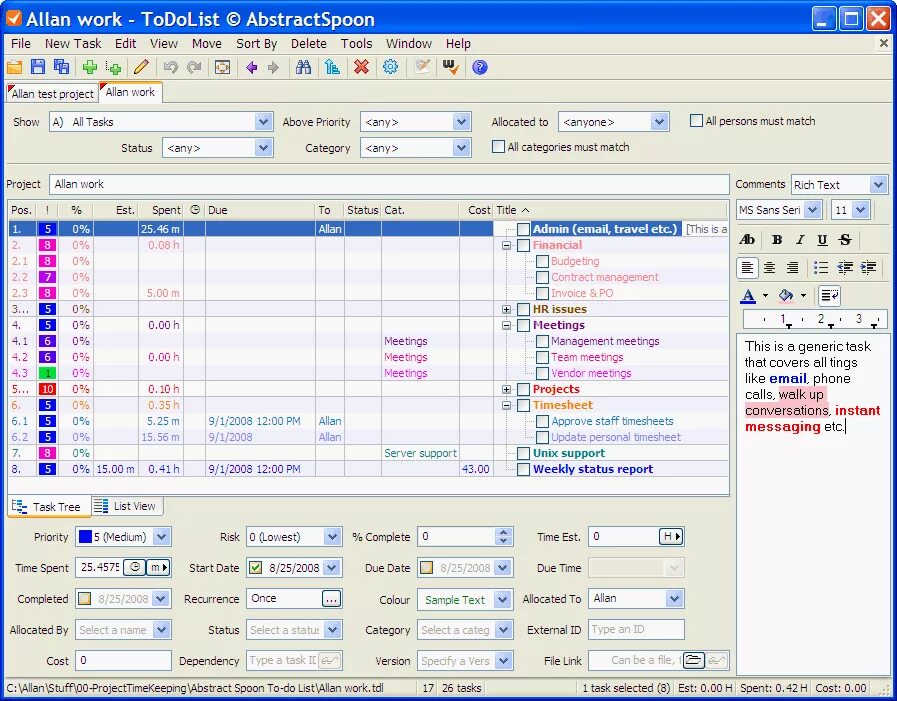897x701 pixels.
Task: Click the spell check W icon
Action: 451,67
